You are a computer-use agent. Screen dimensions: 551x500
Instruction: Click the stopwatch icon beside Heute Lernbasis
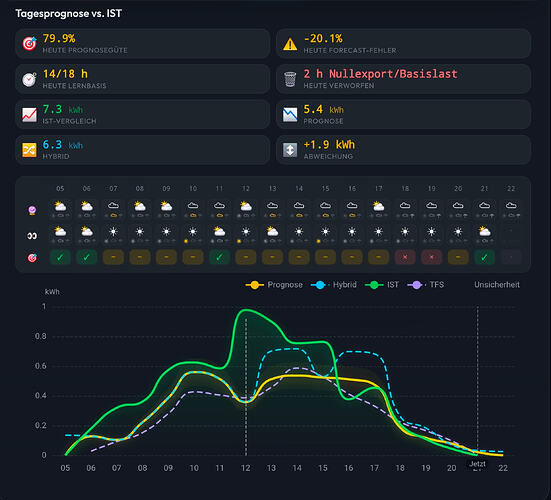30,79
